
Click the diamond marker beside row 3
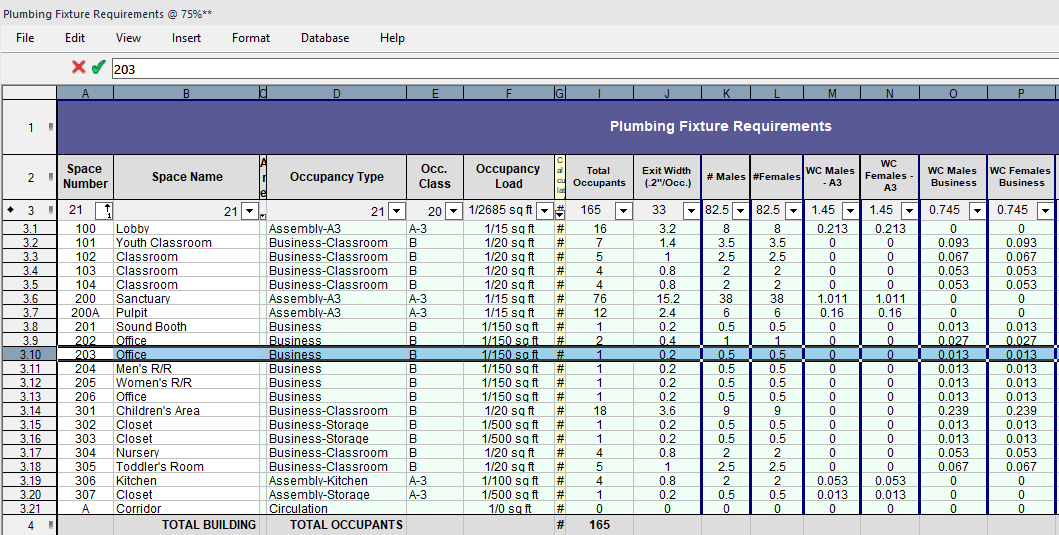pyautogui.click(x=11, y=211)
